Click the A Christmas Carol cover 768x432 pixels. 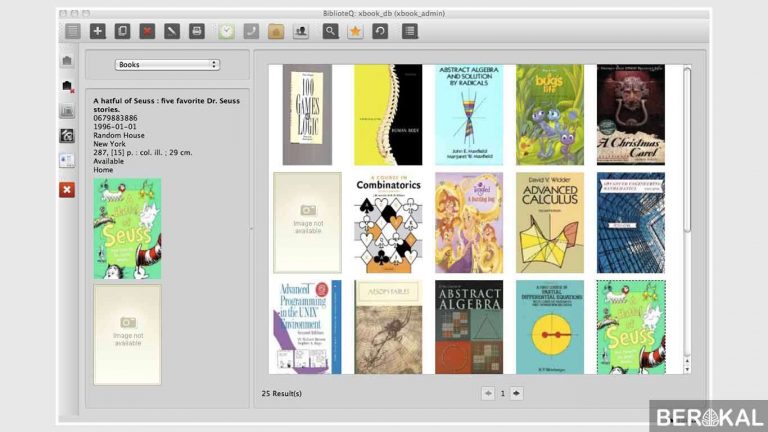tap(630, 114)
